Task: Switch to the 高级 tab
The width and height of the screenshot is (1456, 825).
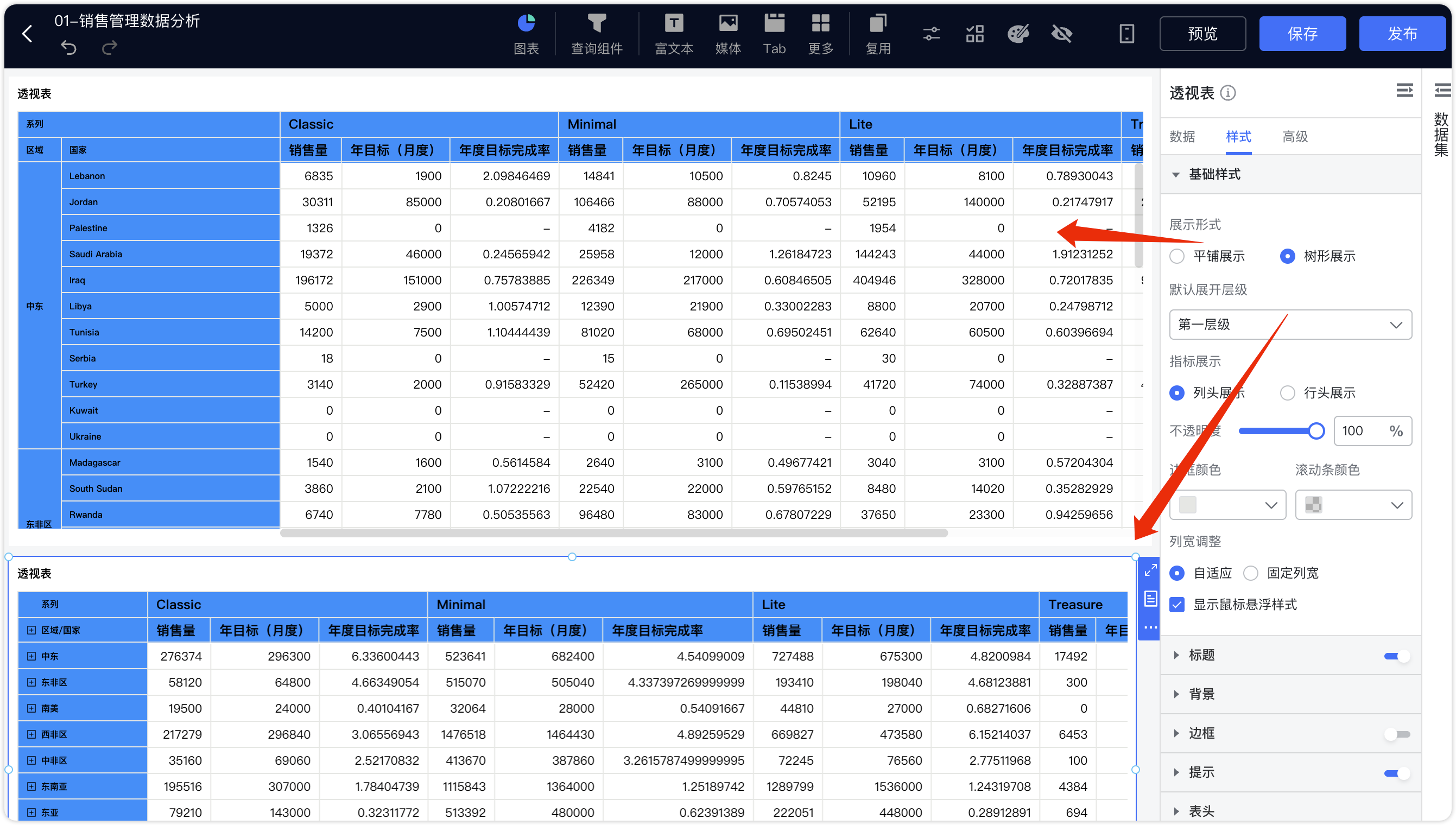Action: [x=1295, y=137]
